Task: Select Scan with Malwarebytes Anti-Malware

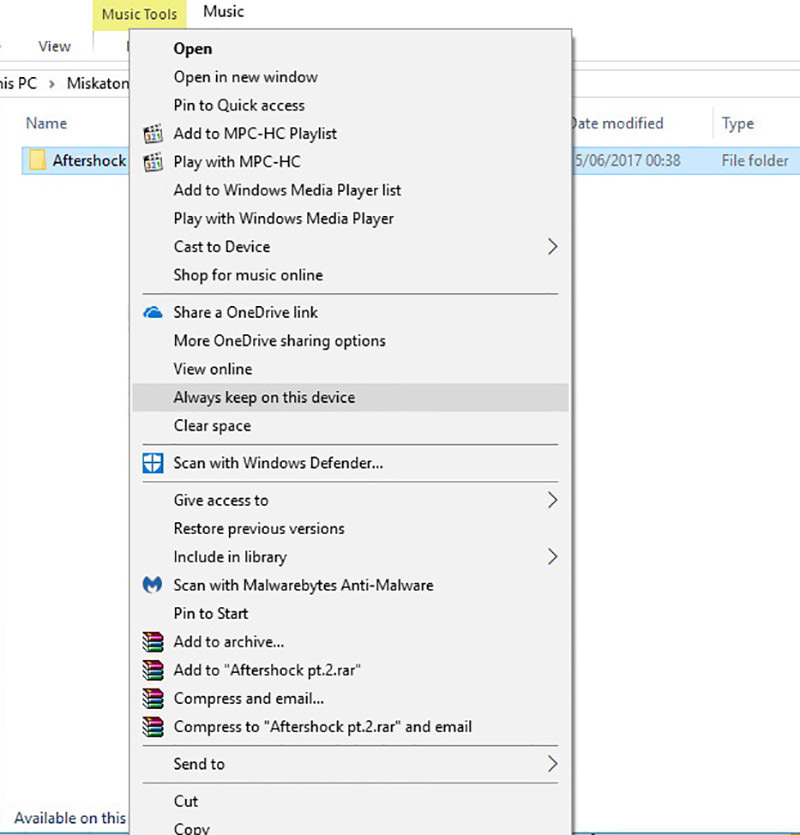Action: tap(350, 585)
